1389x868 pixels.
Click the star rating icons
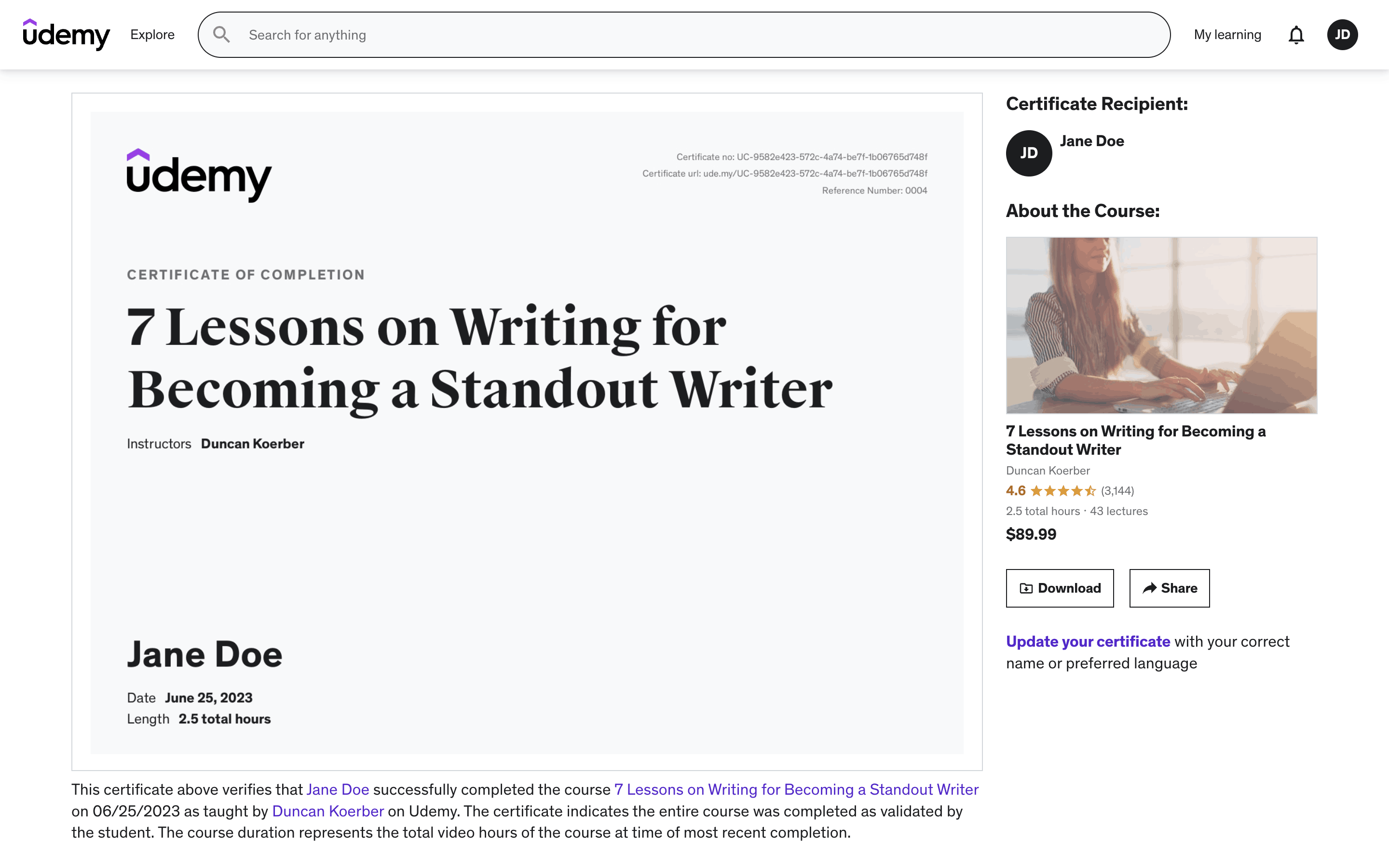click(x=1063, y=491)
